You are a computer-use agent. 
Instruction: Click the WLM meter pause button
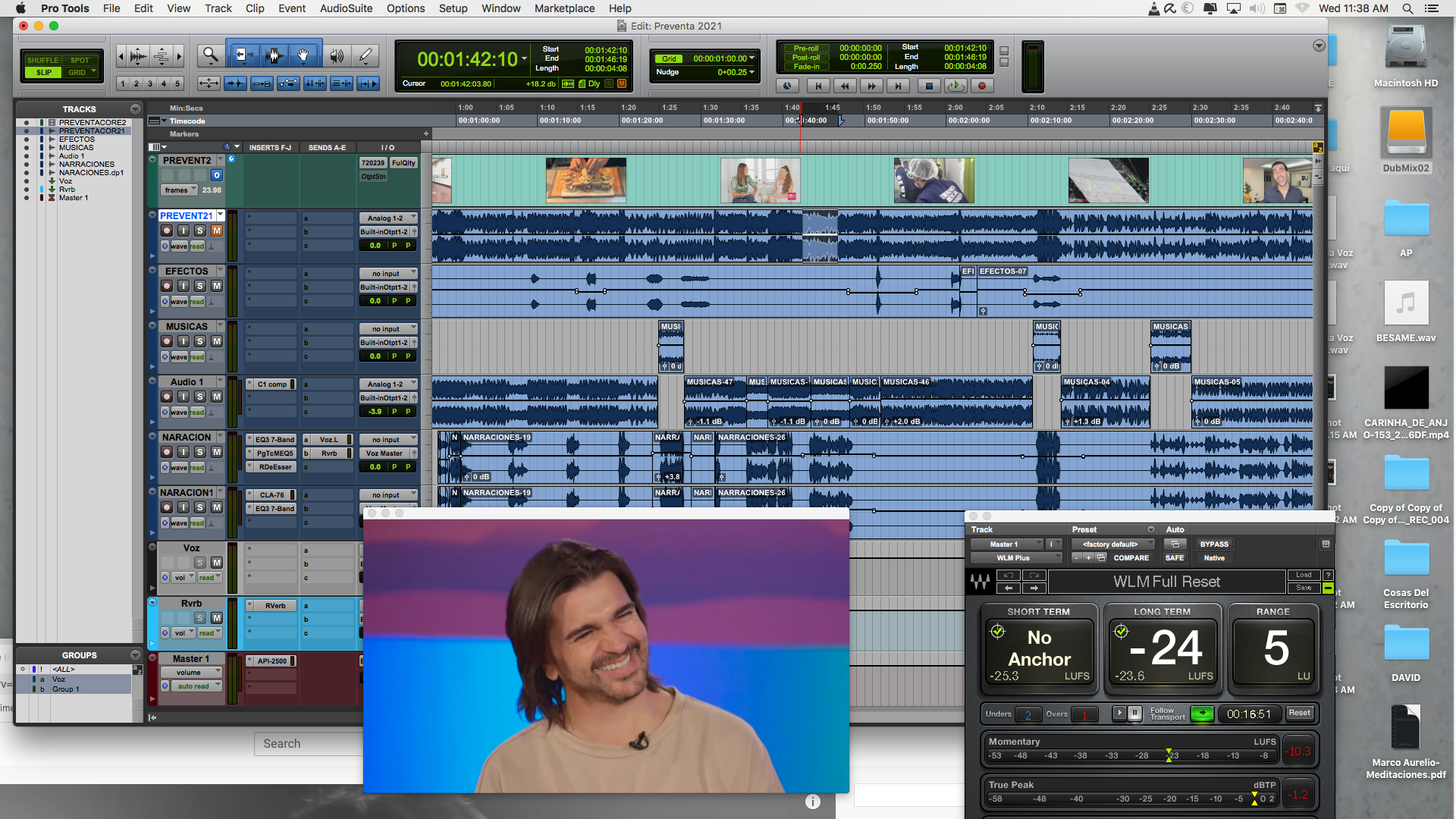(1134, 713)
